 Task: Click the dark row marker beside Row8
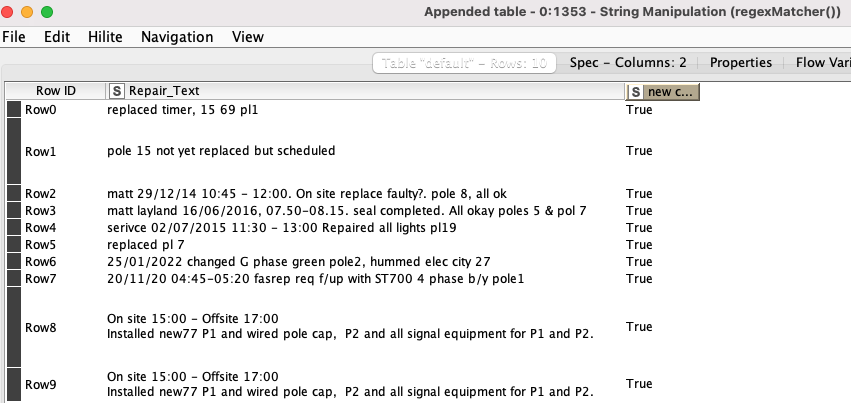tap(14, 327)
